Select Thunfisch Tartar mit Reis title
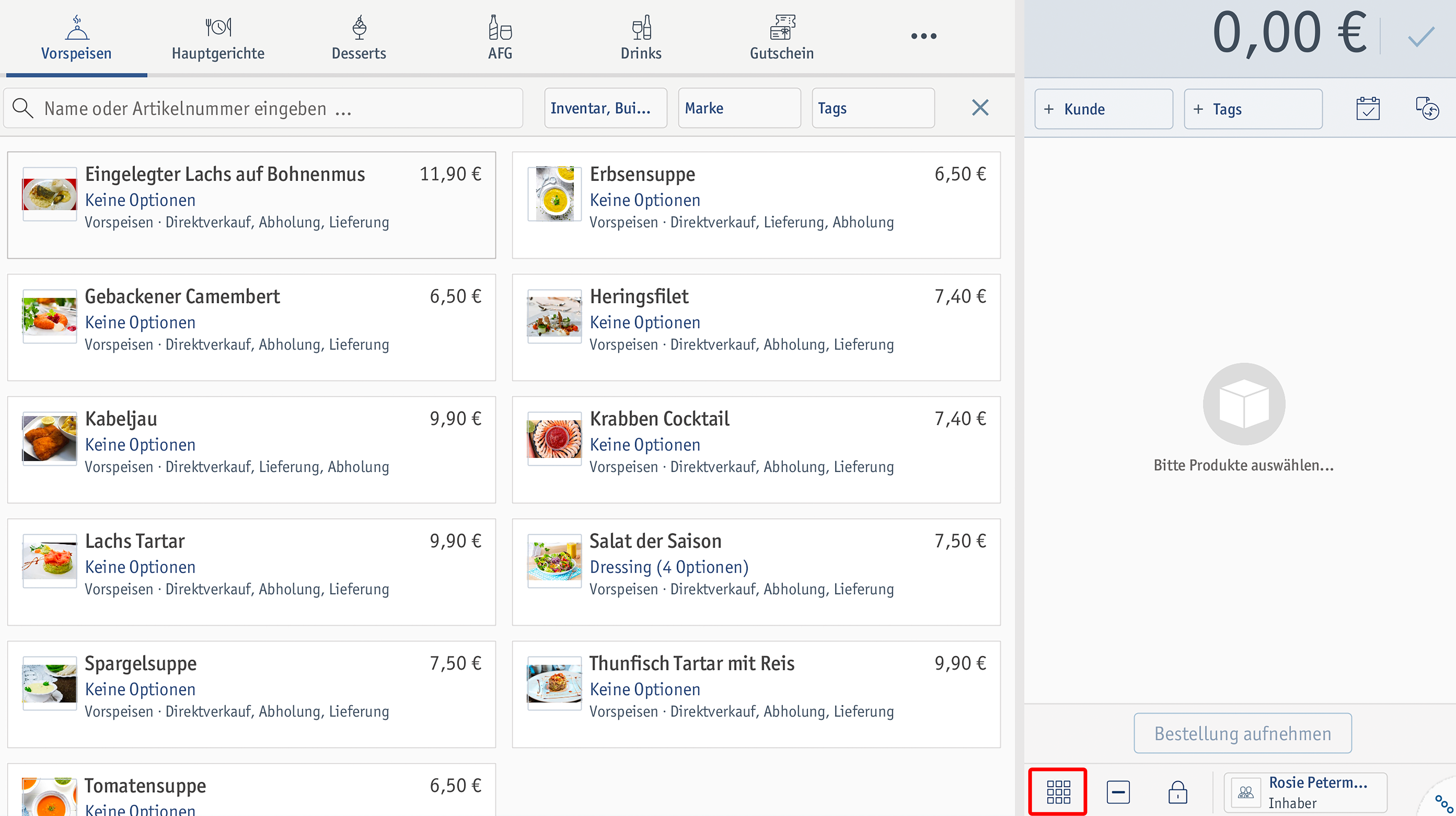Screen dimensions: 1456x816 point(692,663)
